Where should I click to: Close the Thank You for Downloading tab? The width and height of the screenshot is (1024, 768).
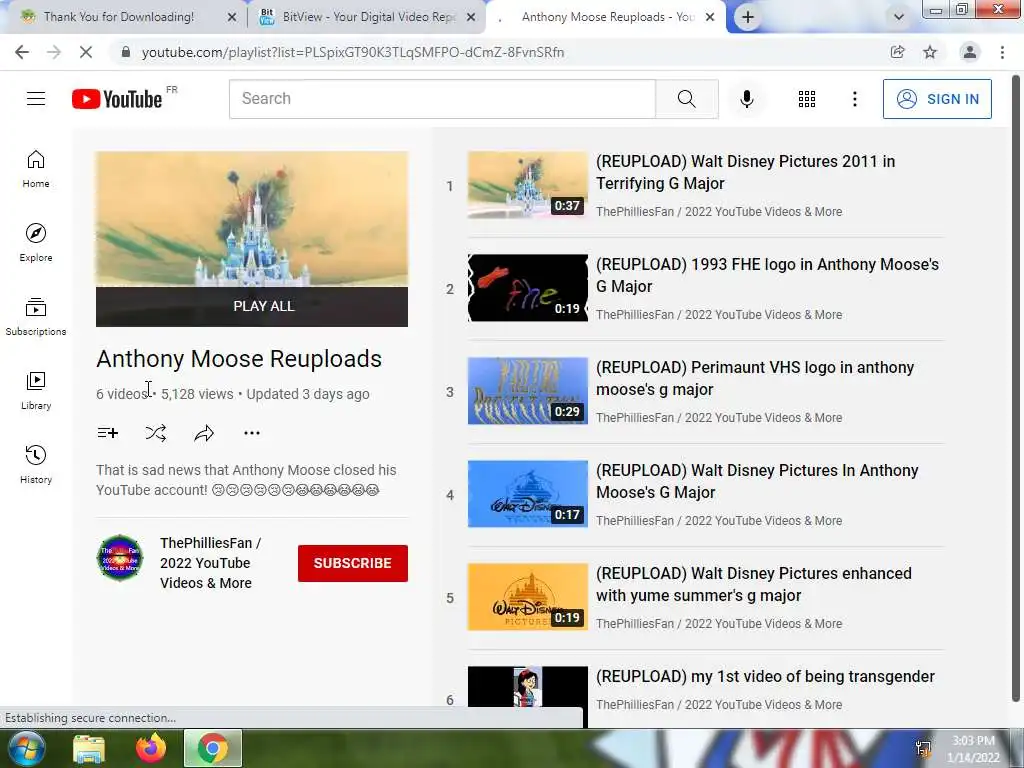click(x=232, y=17)
